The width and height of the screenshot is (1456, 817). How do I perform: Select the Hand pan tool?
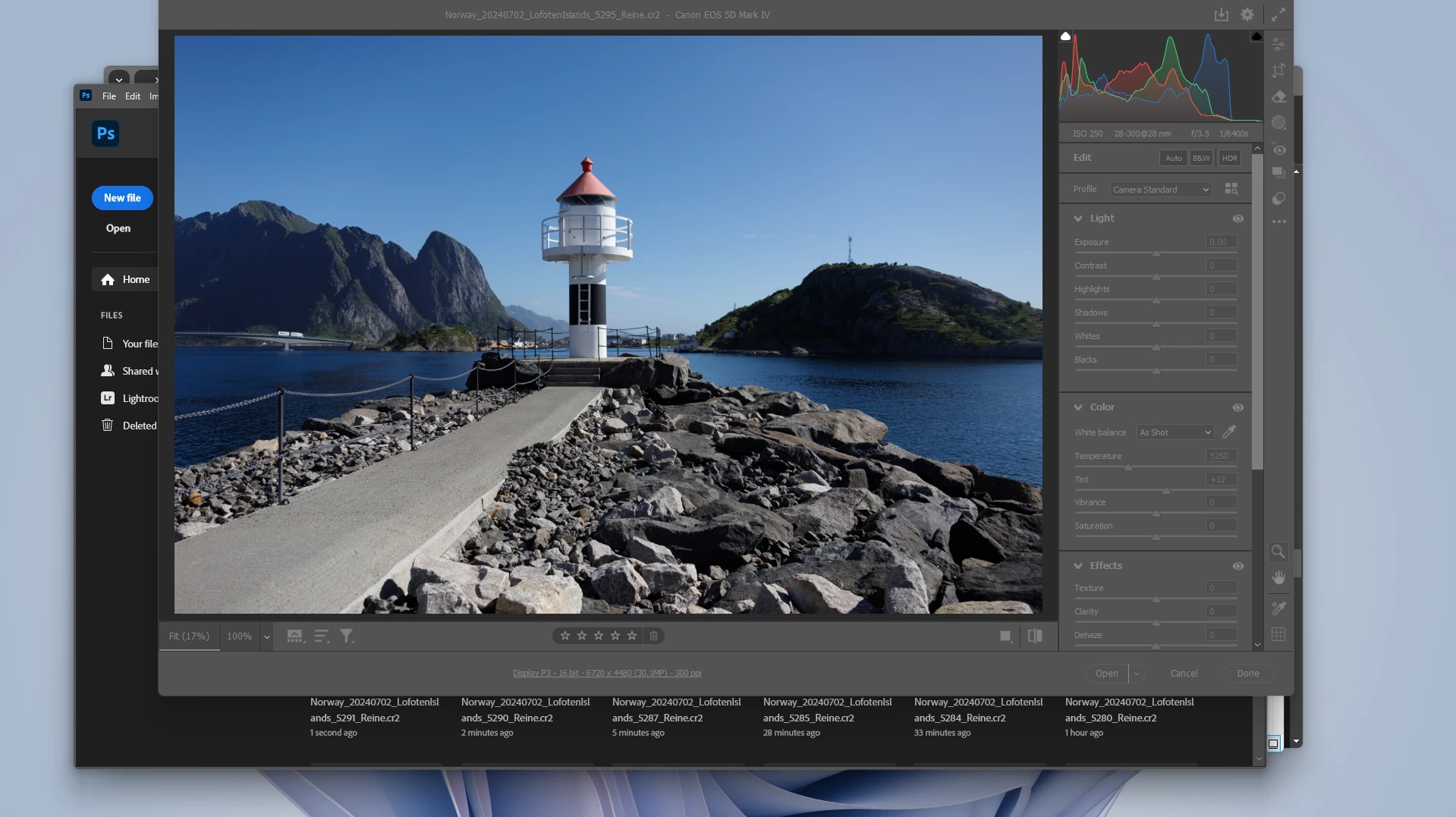pyautogui.click(x=1278, y=578)
